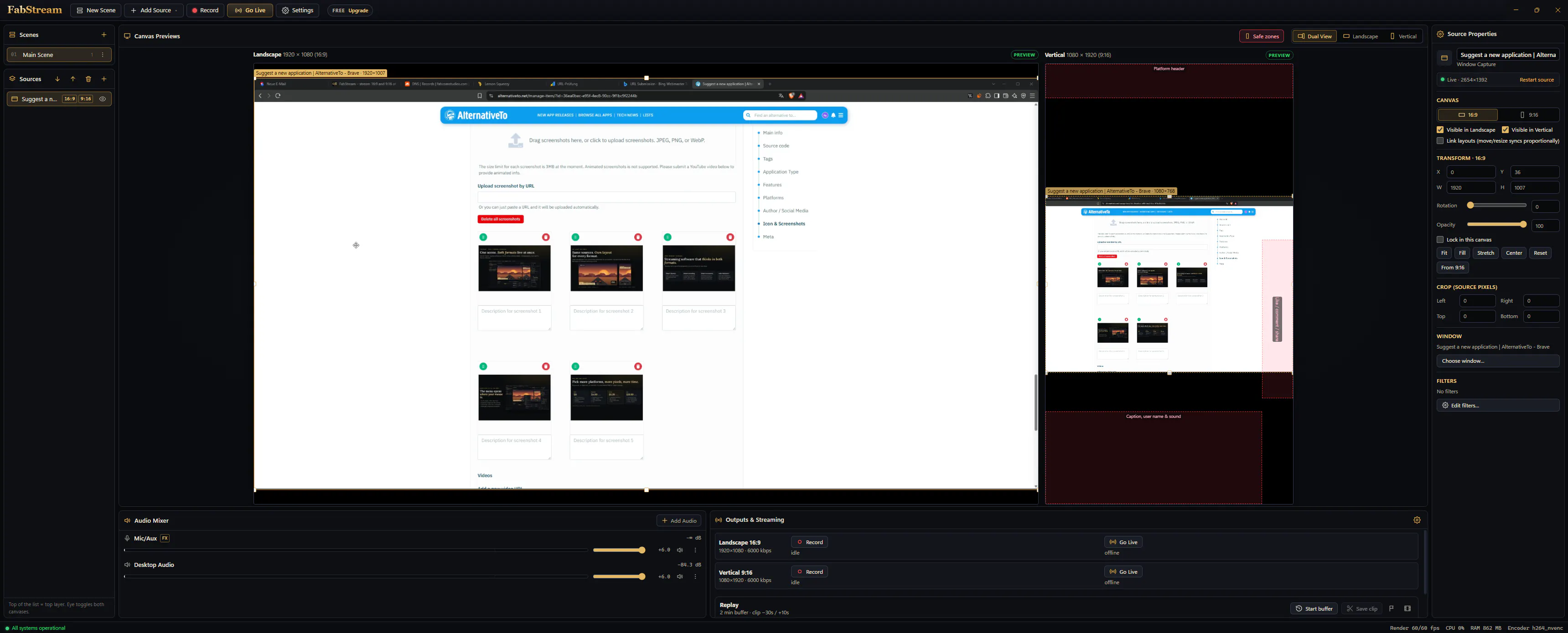Toggle the 9:16 badge on the source row
1568x633 pixels.
click(x=86, y=99)
